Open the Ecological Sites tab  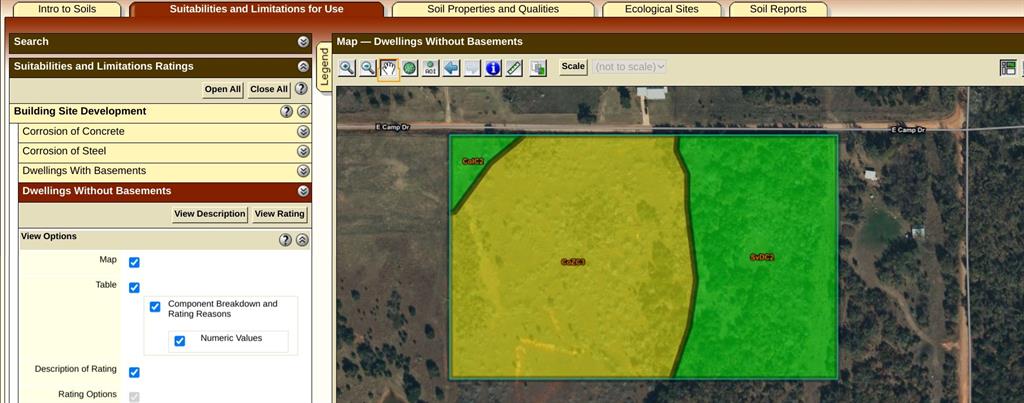point(662,9)
